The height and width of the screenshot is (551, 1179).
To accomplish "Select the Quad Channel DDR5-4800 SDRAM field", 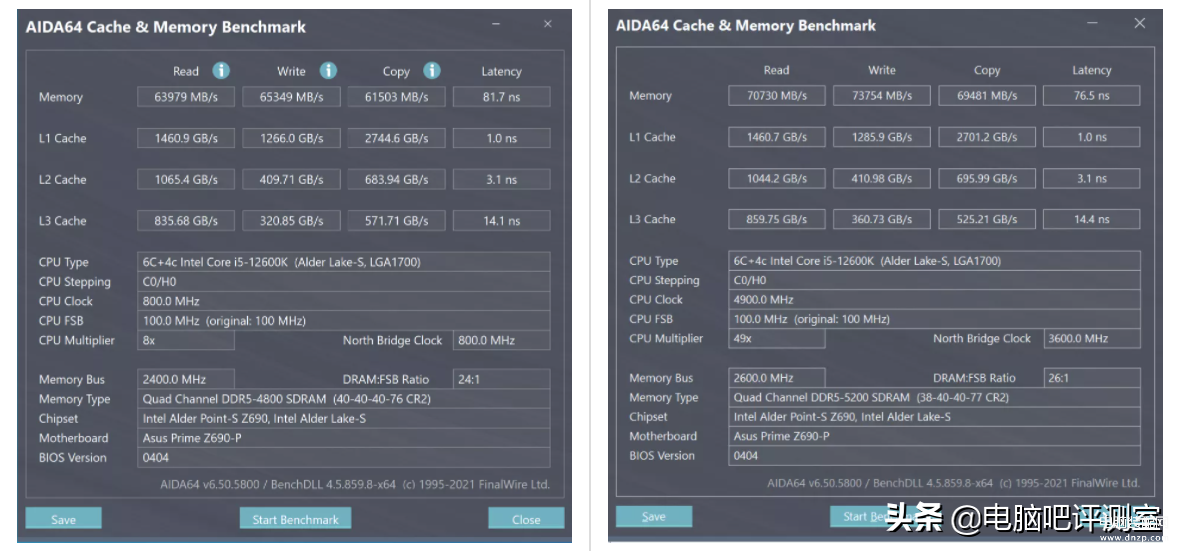I will pyautogui.click(x=344, y=399).
